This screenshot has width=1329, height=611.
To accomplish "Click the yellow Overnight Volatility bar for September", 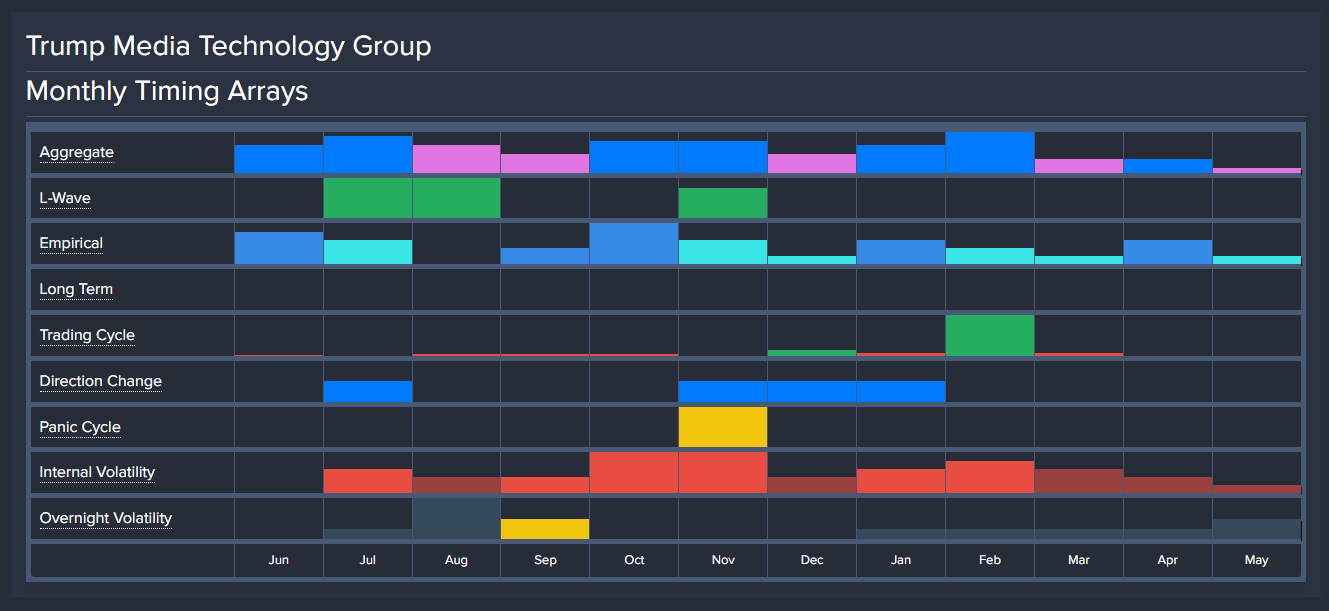I will (x=545, y=529).
